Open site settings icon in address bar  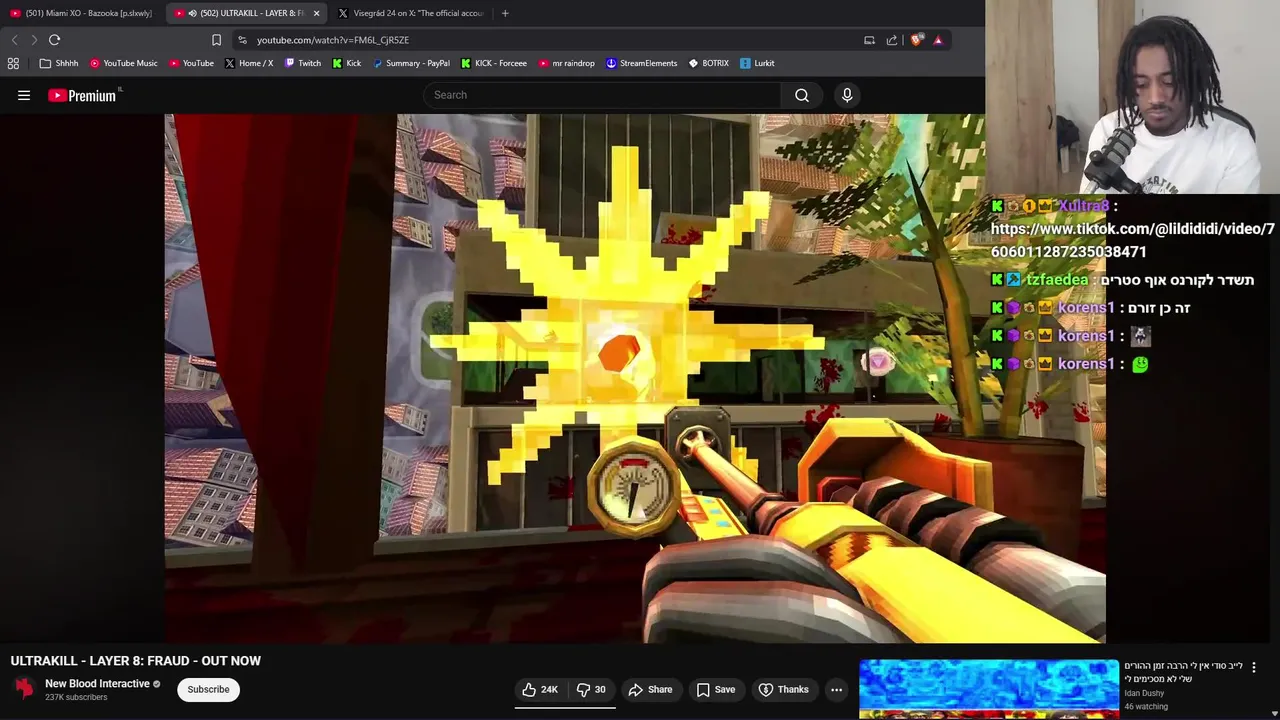(x=242, y=40)
